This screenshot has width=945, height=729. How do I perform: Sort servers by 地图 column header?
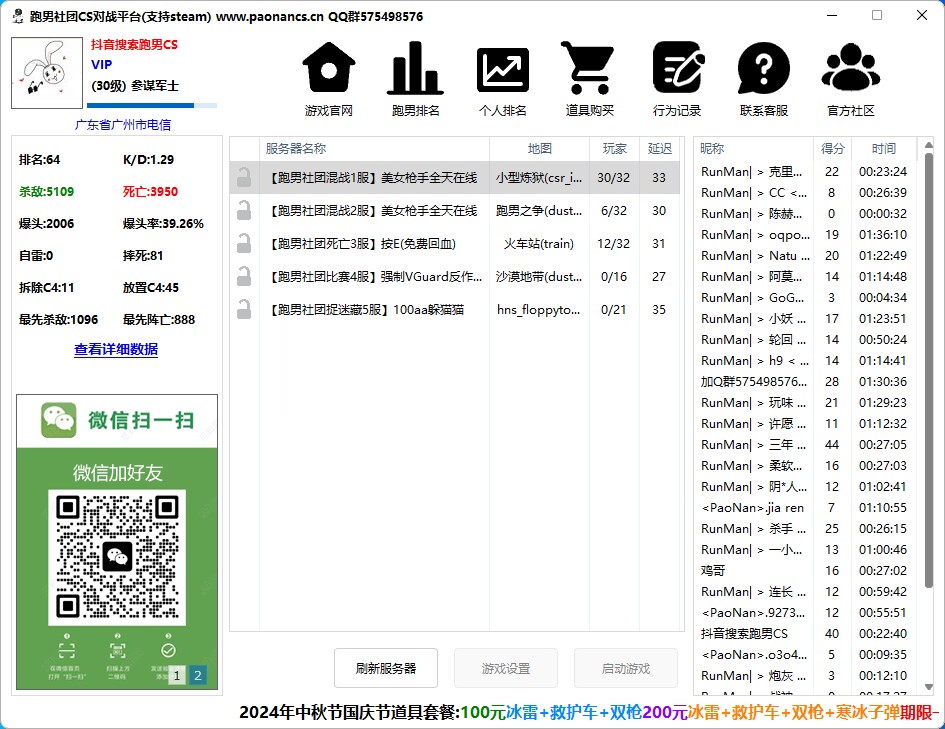click(539, 148)
